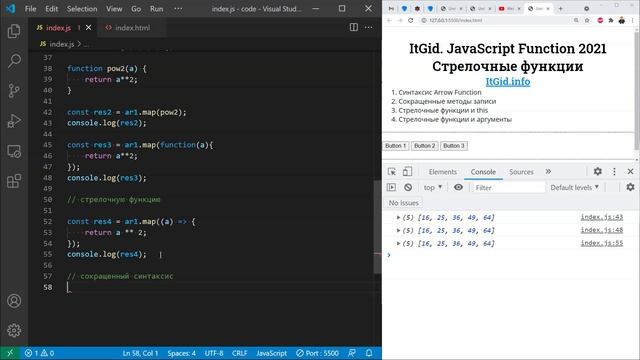640x360 pixels.
Task: Click the browser zoom magnifier icon
Action: click(x=576, y=20)
